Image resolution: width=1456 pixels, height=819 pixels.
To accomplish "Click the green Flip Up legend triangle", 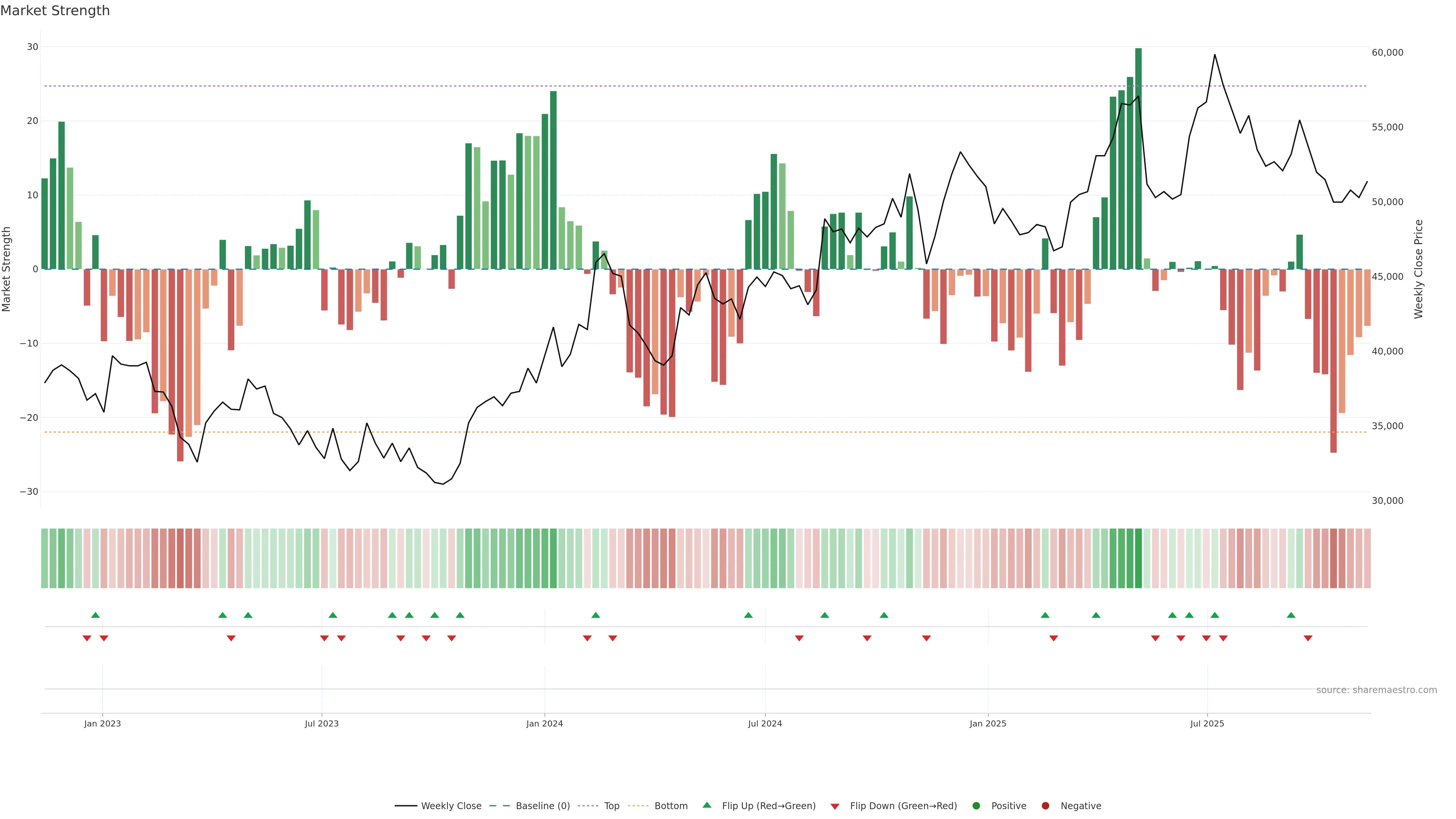I will click(706, 805).
